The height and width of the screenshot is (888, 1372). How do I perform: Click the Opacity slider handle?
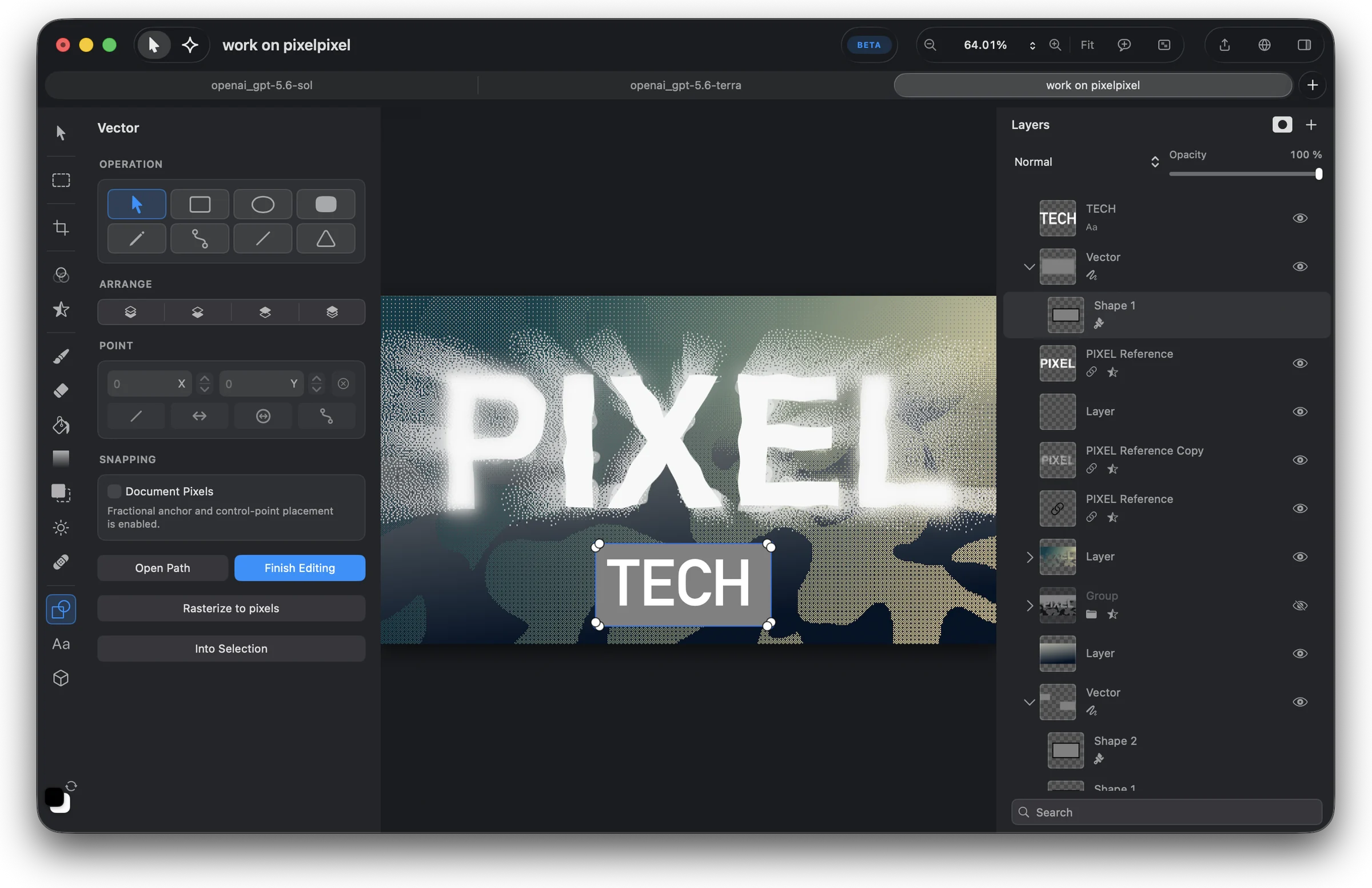[x=1318, y=174]
